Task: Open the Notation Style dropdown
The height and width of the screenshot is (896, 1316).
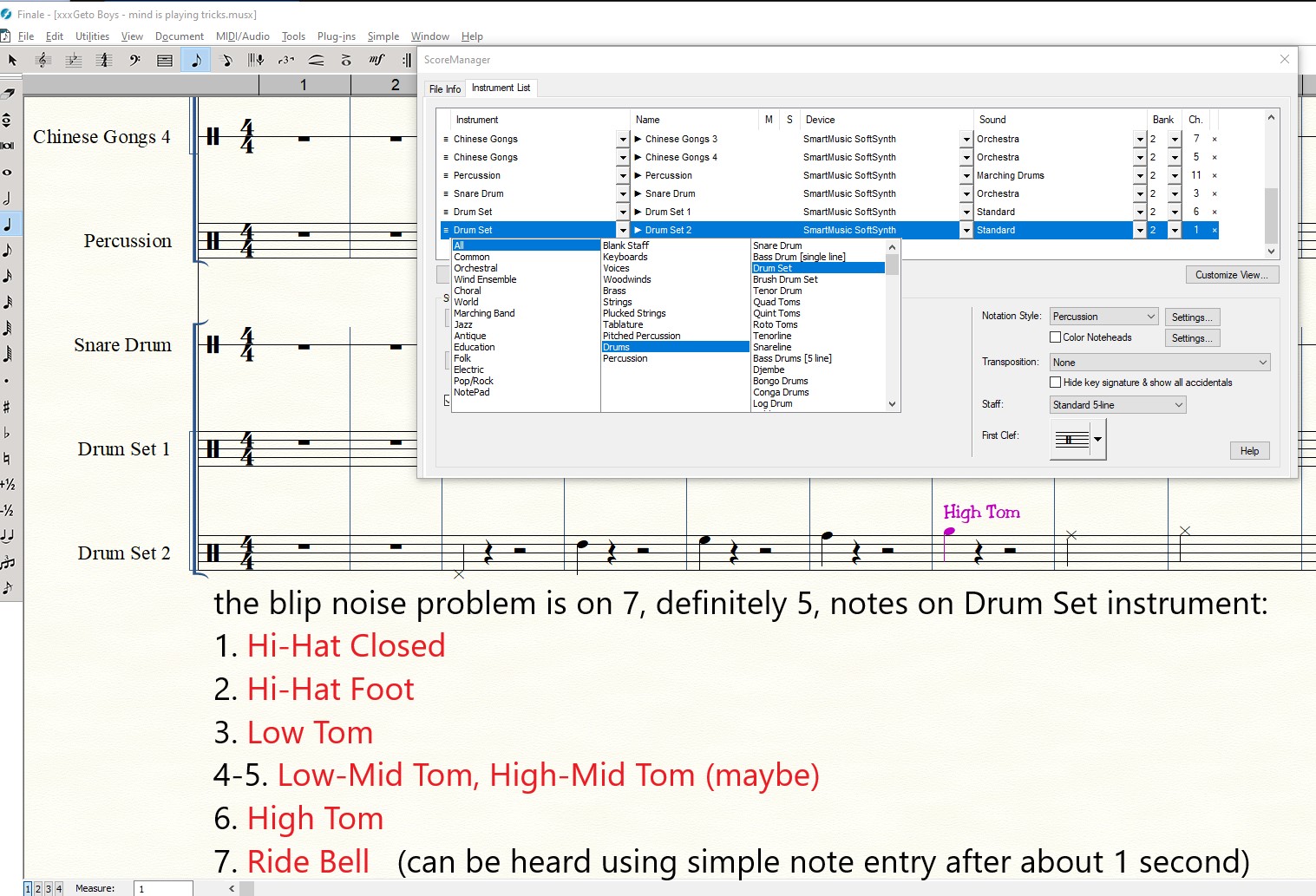Action: tap(1103, 317)
